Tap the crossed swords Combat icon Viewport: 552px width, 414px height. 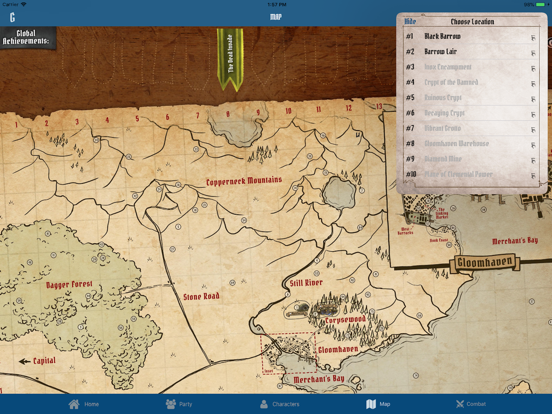tap(460, 404)
